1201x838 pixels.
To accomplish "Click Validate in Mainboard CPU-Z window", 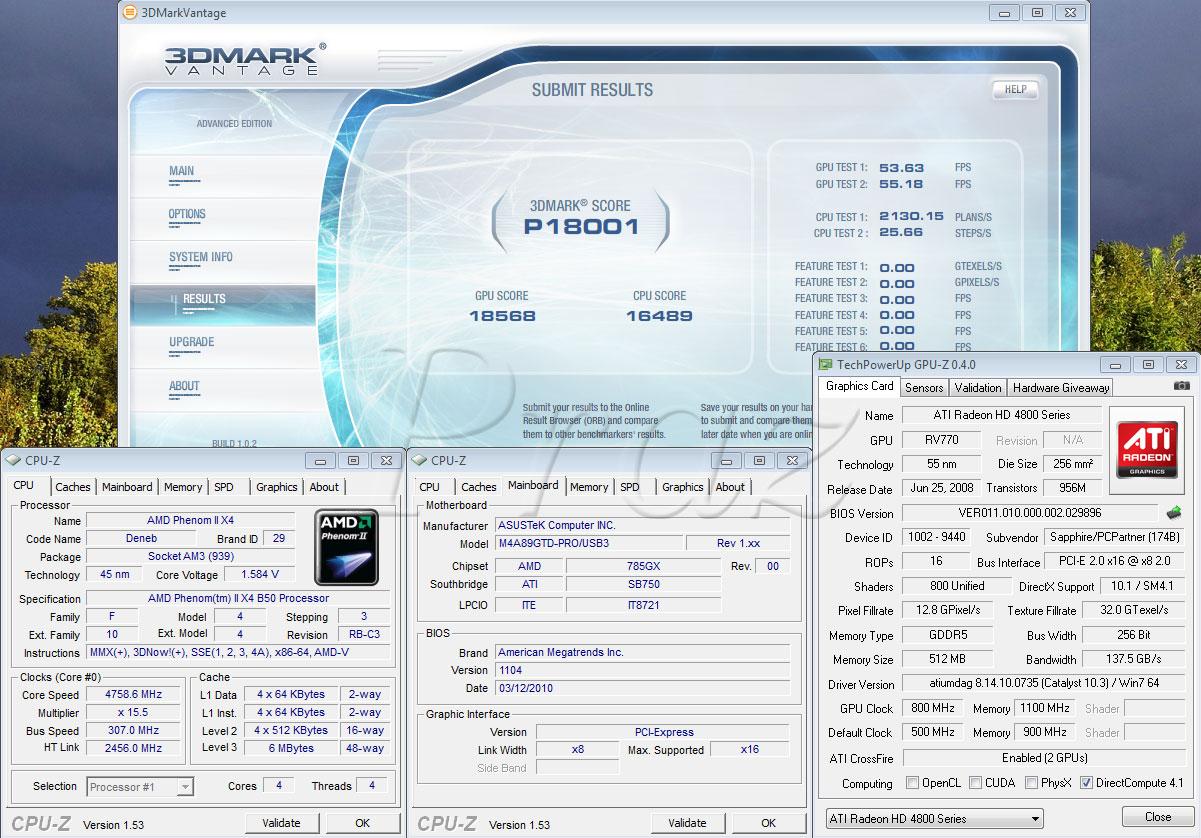I will point(687,823).
